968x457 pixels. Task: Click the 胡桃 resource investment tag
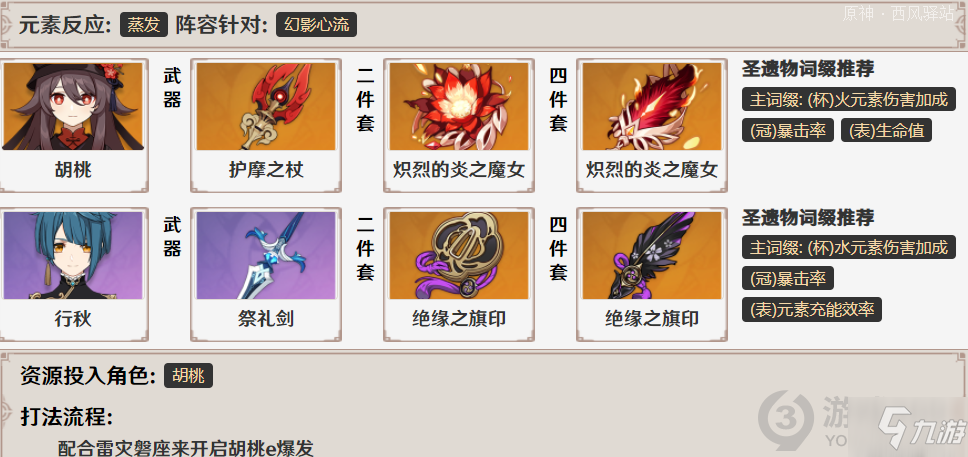[x=188, y=375]
